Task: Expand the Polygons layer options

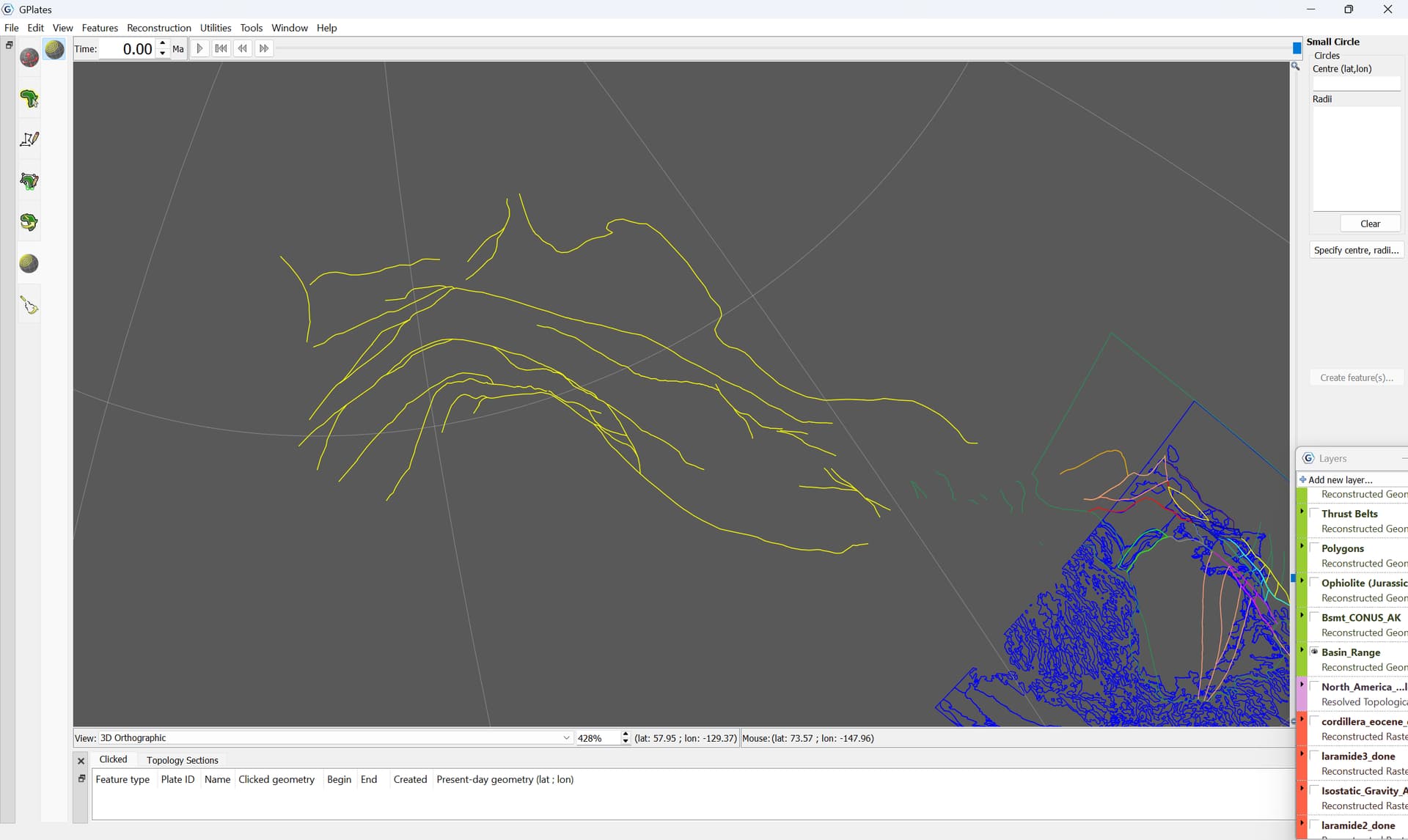Action: 1302,545
